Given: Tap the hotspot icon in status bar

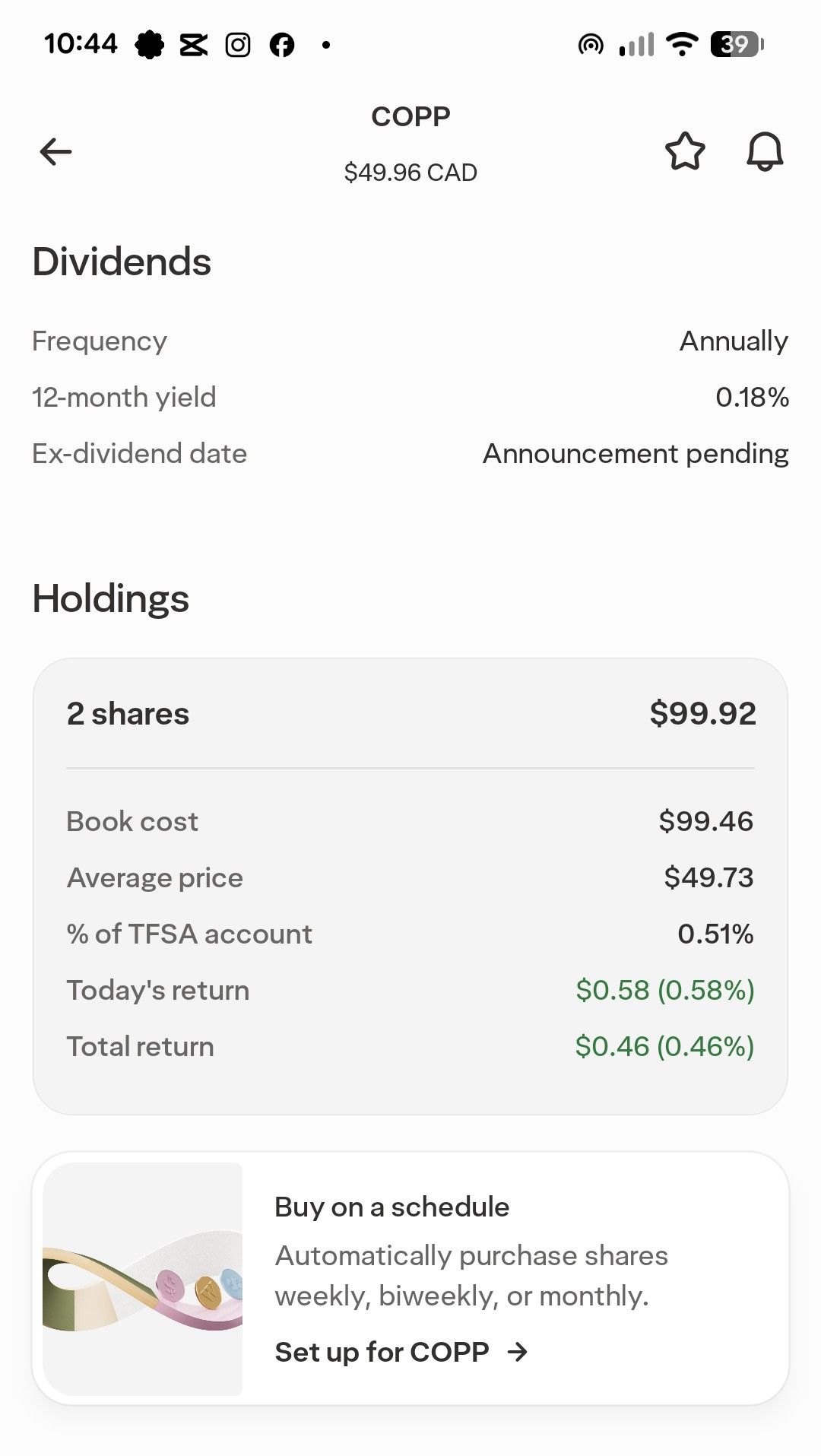Looking at the screenshot, I should click(x=591, y=45).
